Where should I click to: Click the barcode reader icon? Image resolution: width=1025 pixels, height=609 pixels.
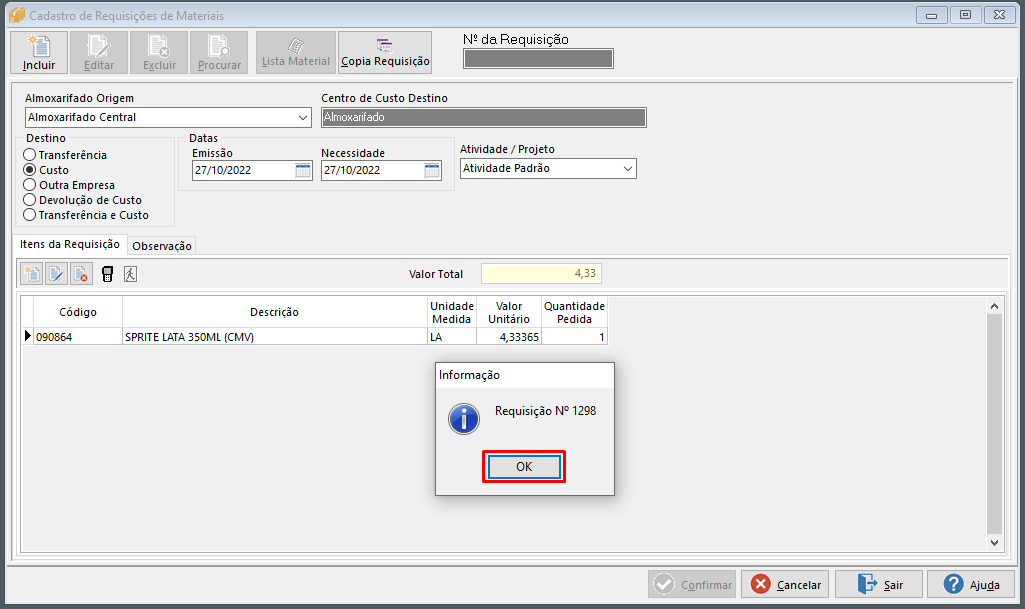(108, 274)
